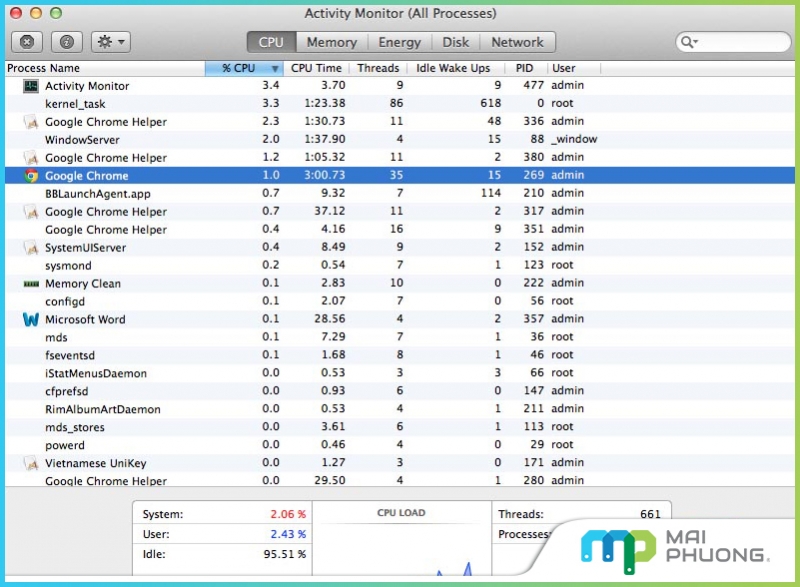Select the configd process row
The width and height of the screenshot is (800, 587).
click(x=400, y=301)
